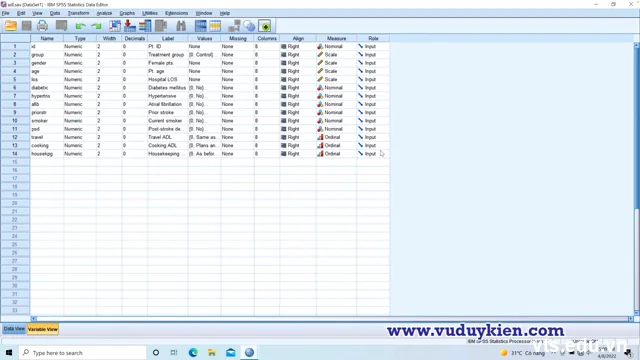Open File Explorer from the taskbar
Viewport: 640px width, 360px height.
pos(212,353)
